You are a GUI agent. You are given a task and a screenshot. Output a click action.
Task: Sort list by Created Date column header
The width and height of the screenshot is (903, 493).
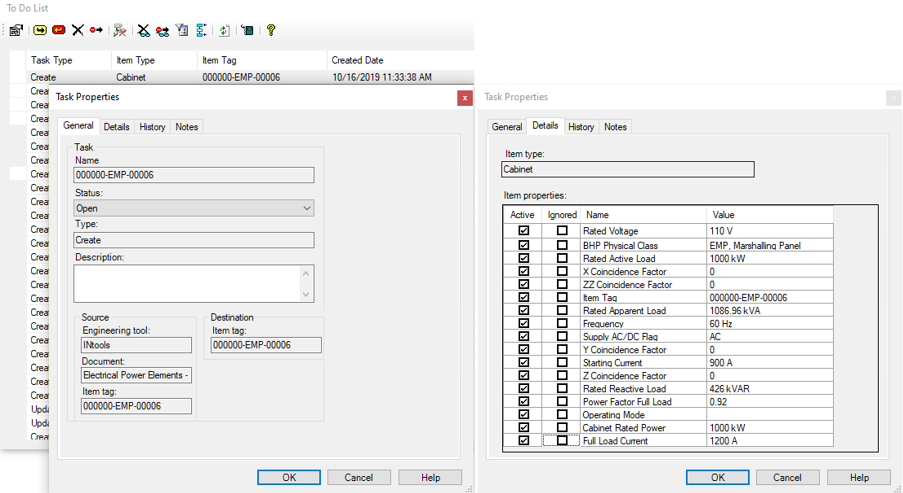pyautogui.click(x=356, y=60)
